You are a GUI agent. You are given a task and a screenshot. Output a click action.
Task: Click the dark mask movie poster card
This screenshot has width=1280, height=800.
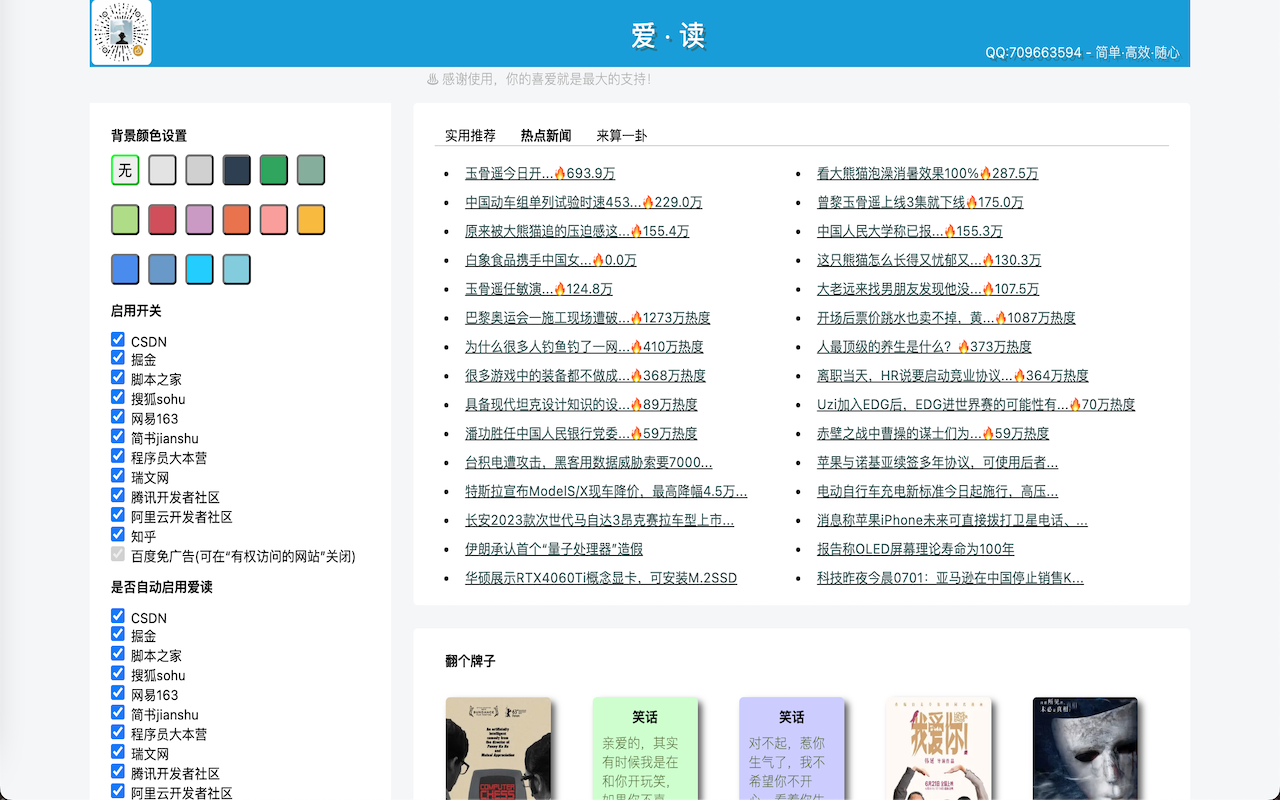pos(1084,748)
